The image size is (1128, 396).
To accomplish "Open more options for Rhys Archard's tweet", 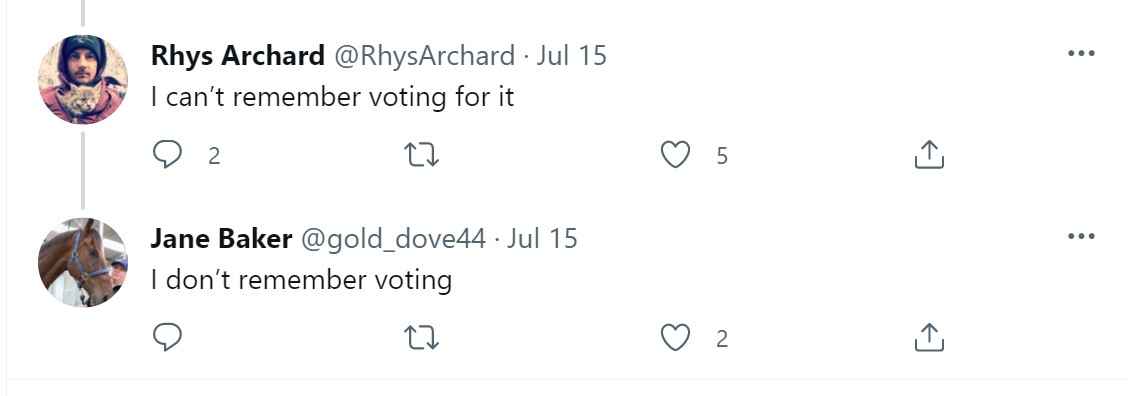I will tap(1081, 53).
